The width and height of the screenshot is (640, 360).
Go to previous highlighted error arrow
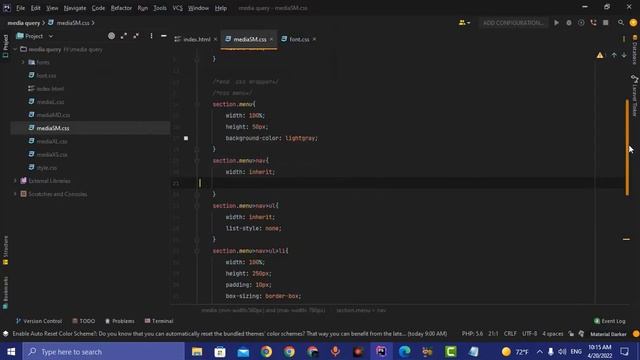614,55
